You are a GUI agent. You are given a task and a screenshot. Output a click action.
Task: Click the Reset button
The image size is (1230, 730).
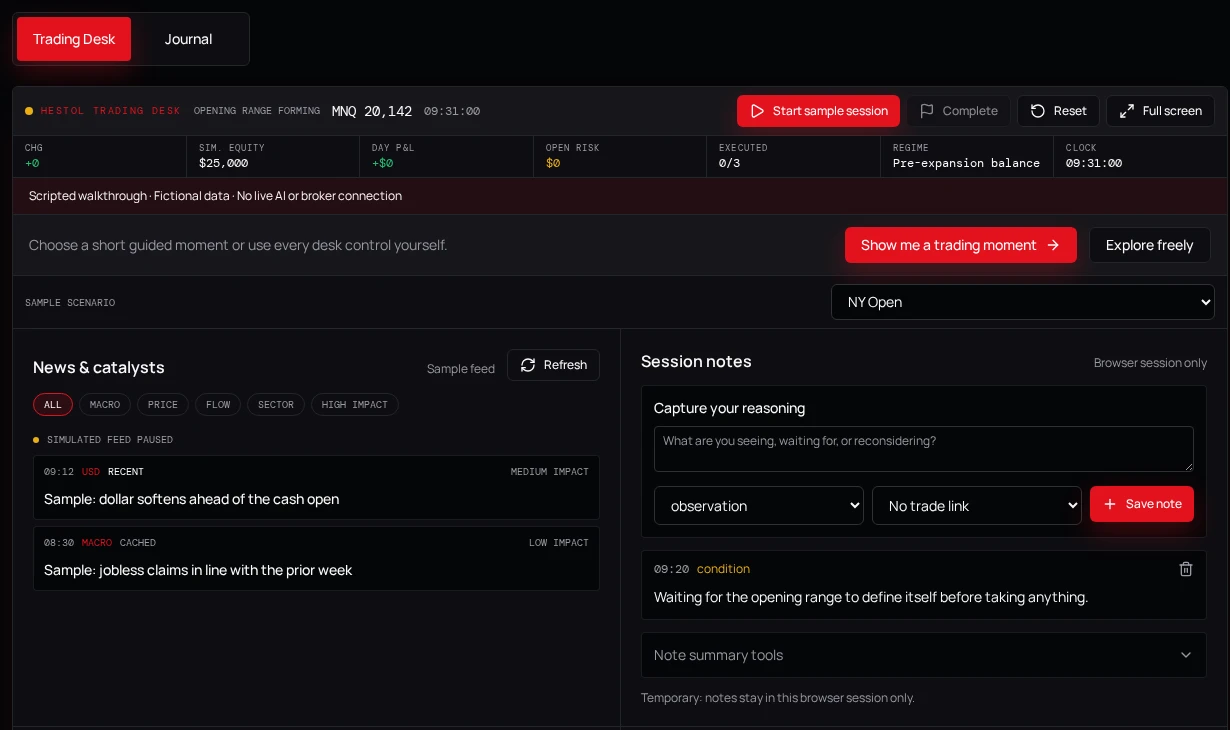point(1058,111)
